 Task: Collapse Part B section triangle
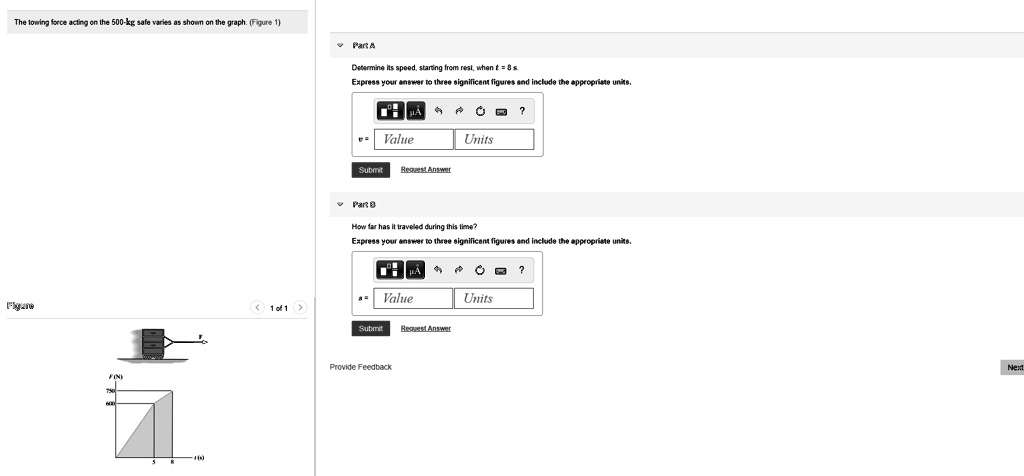[x=340, y=204]
